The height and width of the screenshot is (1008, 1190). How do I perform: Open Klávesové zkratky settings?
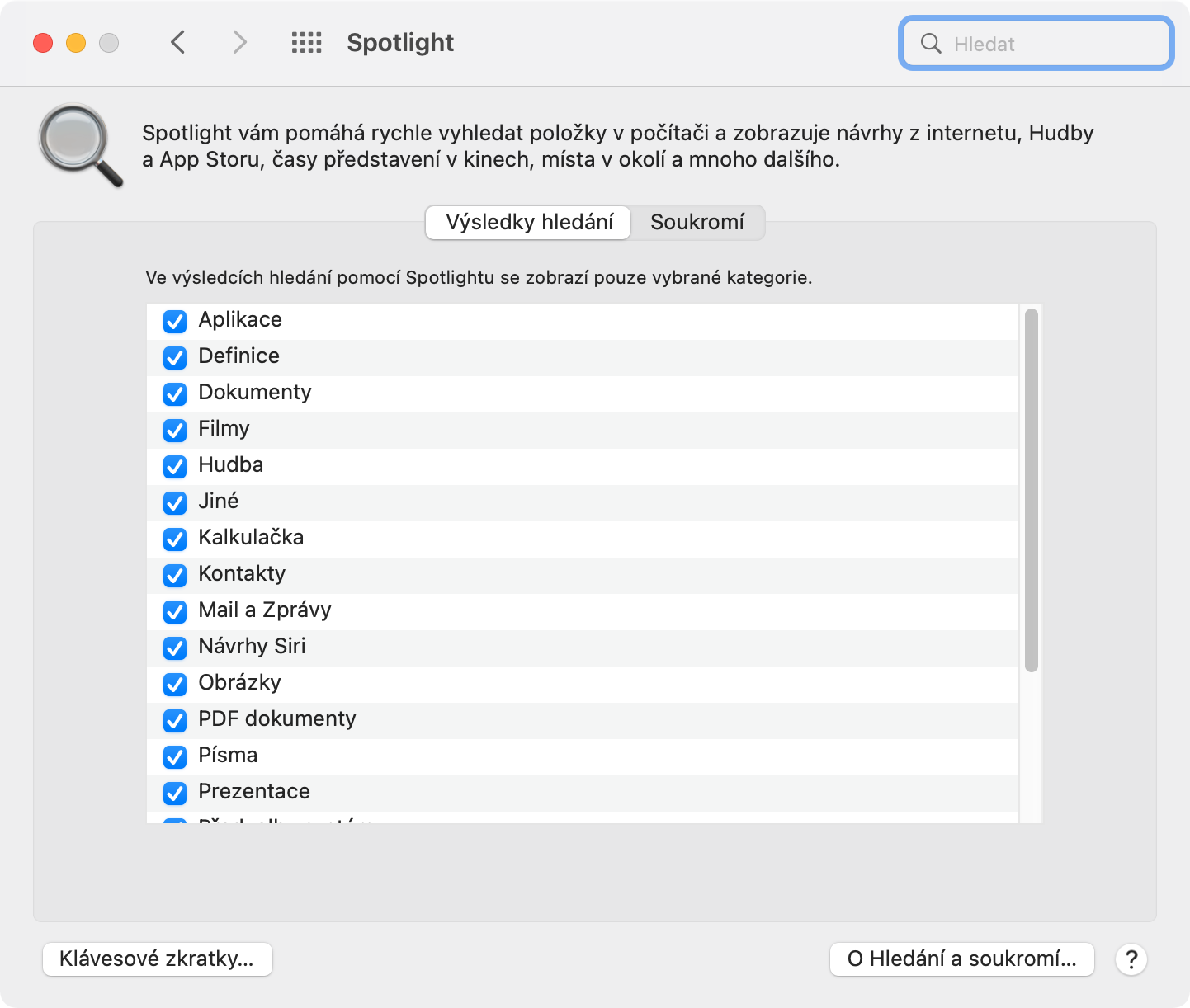pos(157,959)
